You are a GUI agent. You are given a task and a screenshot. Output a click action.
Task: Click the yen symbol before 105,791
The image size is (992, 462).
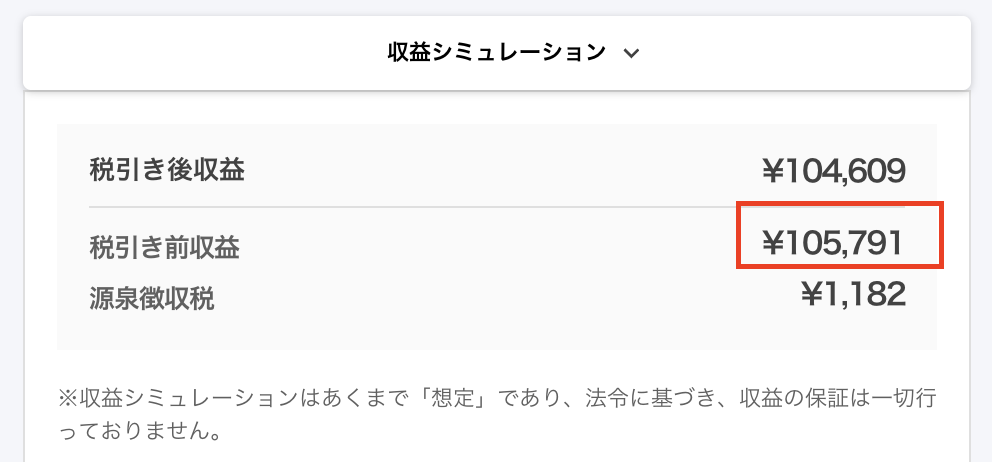click(774, 242)
